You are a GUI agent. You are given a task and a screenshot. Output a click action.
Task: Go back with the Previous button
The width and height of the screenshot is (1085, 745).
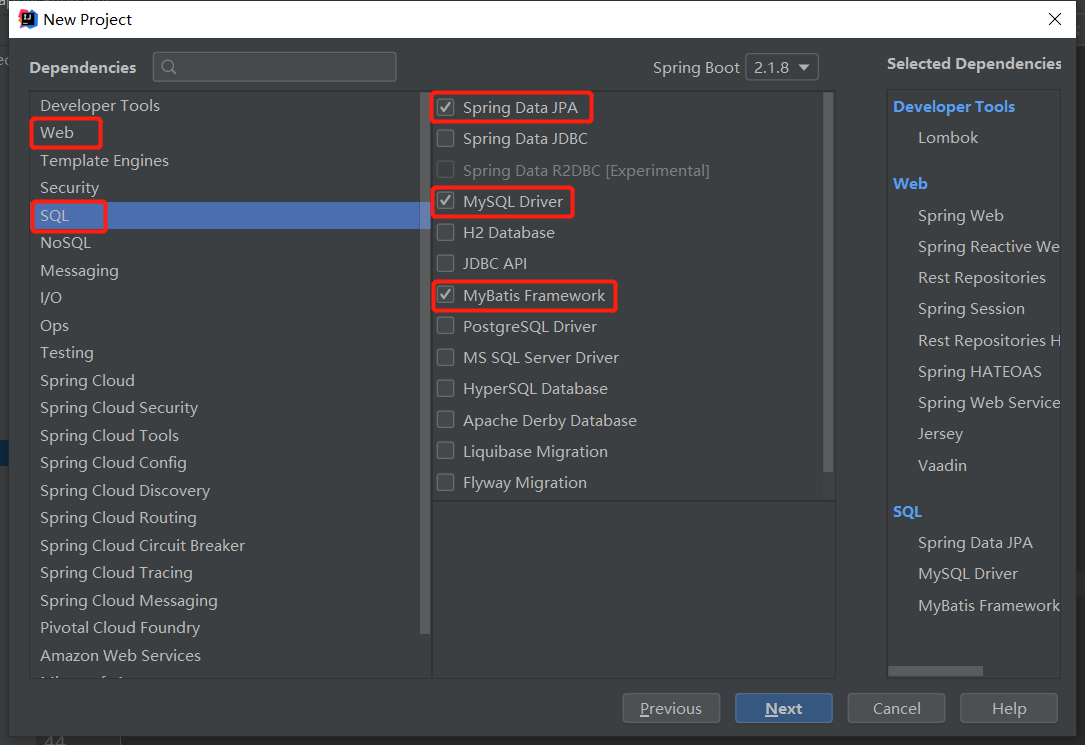(x=671, y=708)
